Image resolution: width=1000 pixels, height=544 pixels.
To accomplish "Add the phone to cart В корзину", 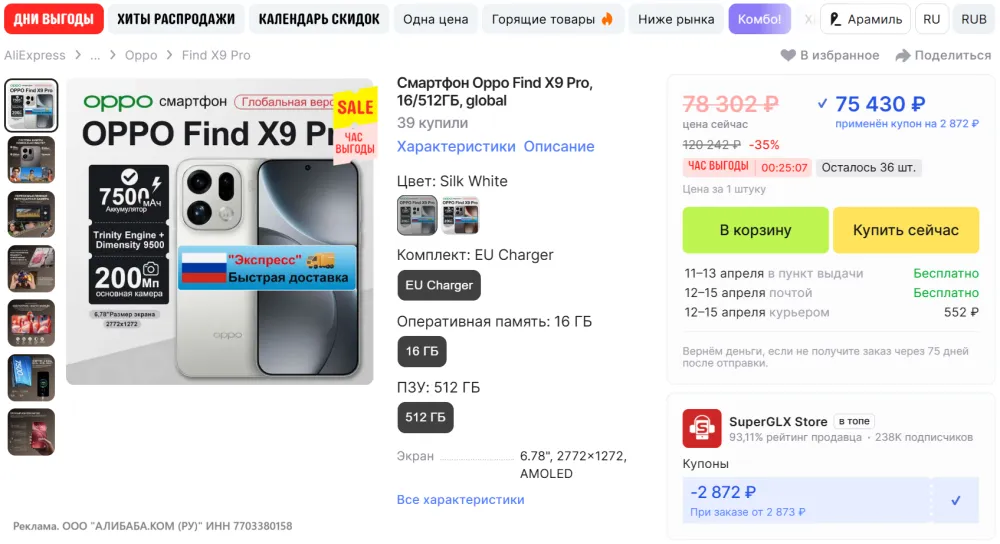I will pos(755,230).
